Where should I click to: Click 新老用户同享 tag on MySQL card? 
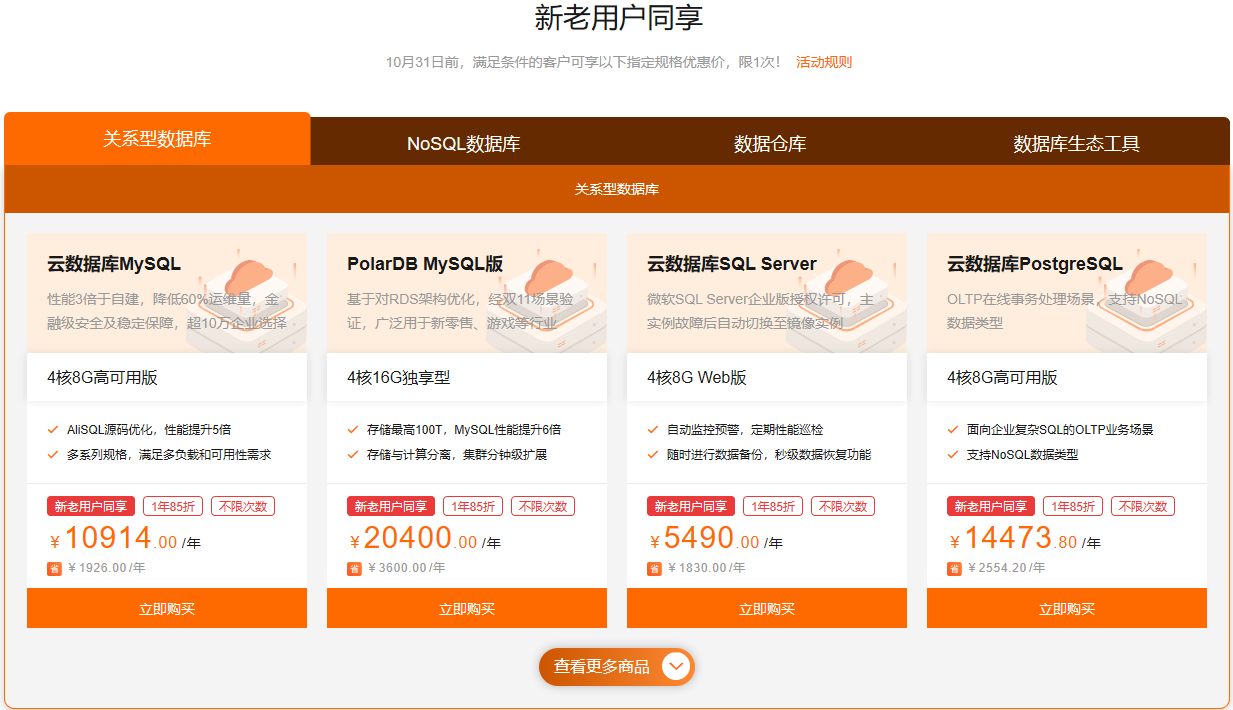91,506
